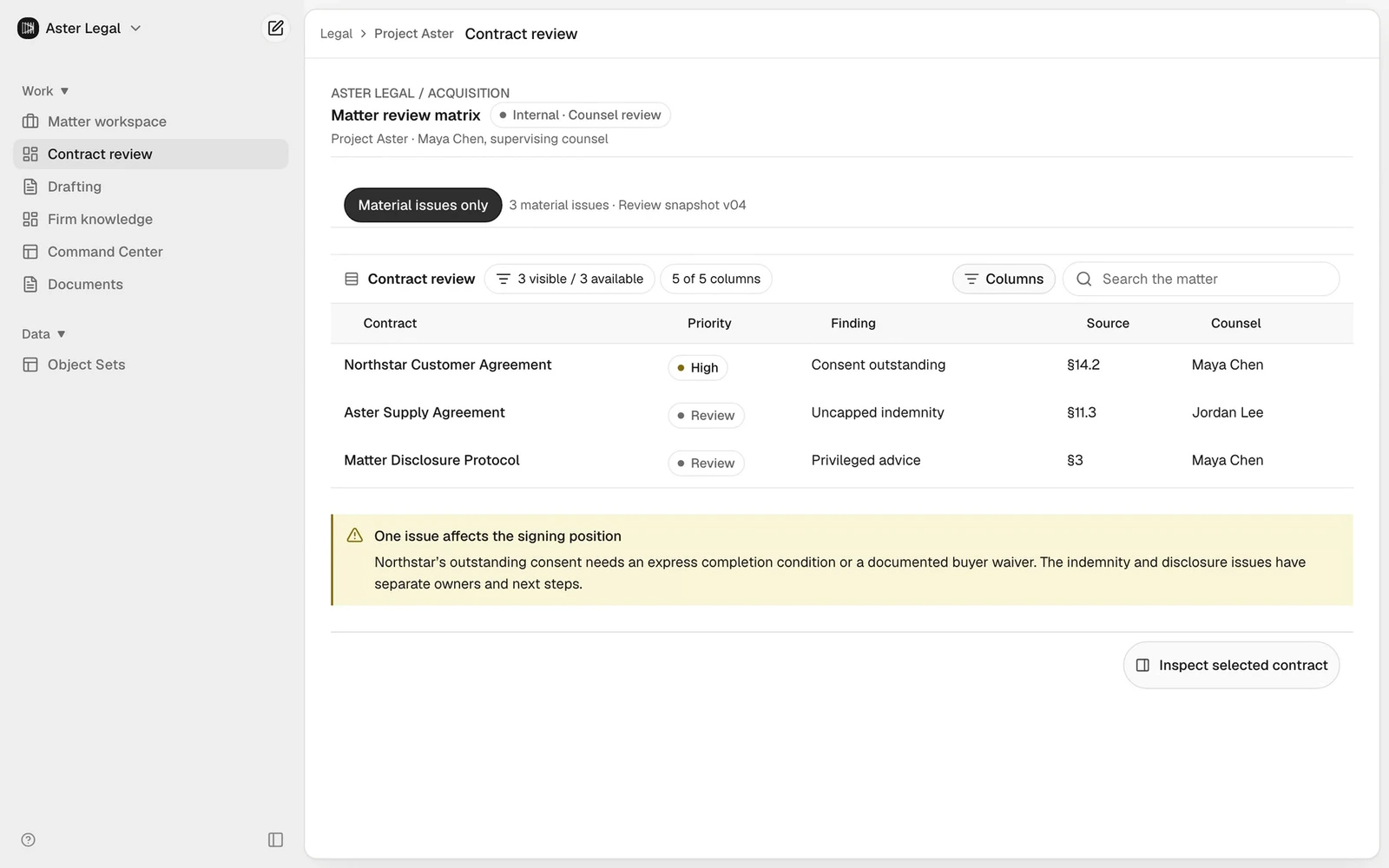Open the Columns menu button

click(x=1004, y=279)
